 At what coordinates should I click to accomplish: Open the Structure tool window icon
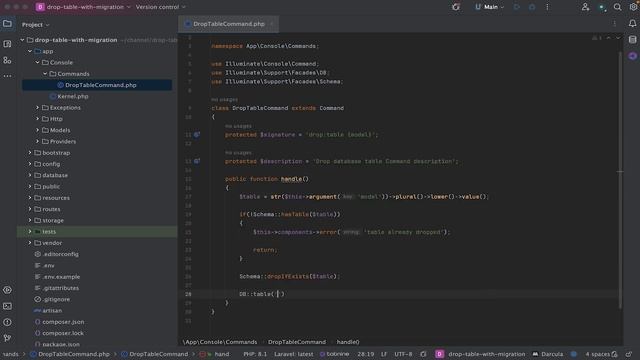[x=7, y=60]
